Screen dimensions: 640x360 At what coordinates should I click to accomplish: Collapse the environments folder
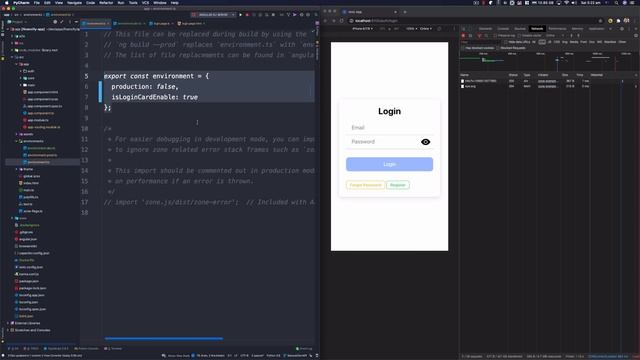(17, 141)
